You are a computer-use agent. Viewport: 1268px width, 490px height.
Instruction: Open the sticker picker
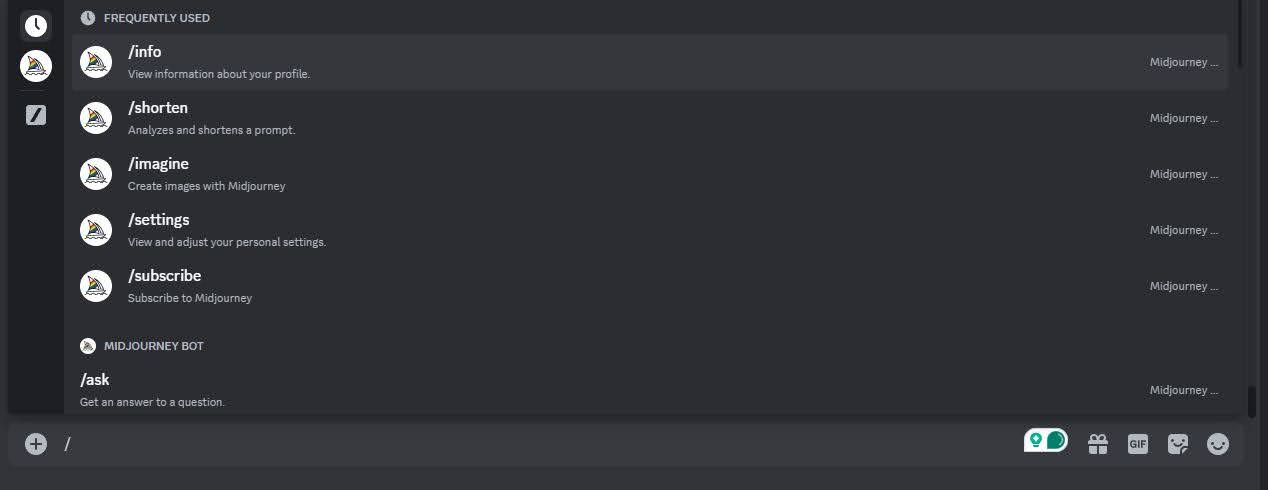pos(1178,444)
